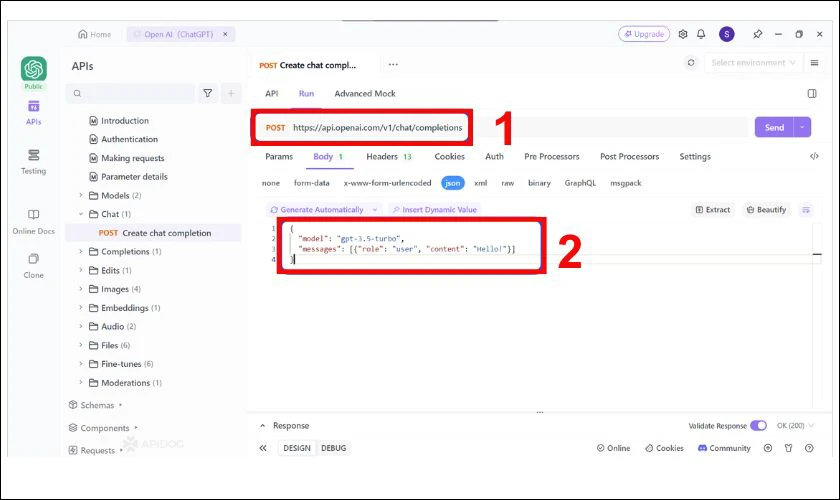The height and width of the screenshot is (500, 840).
Task: Collapse the Response panel chevron
Action: click(262, 426)
